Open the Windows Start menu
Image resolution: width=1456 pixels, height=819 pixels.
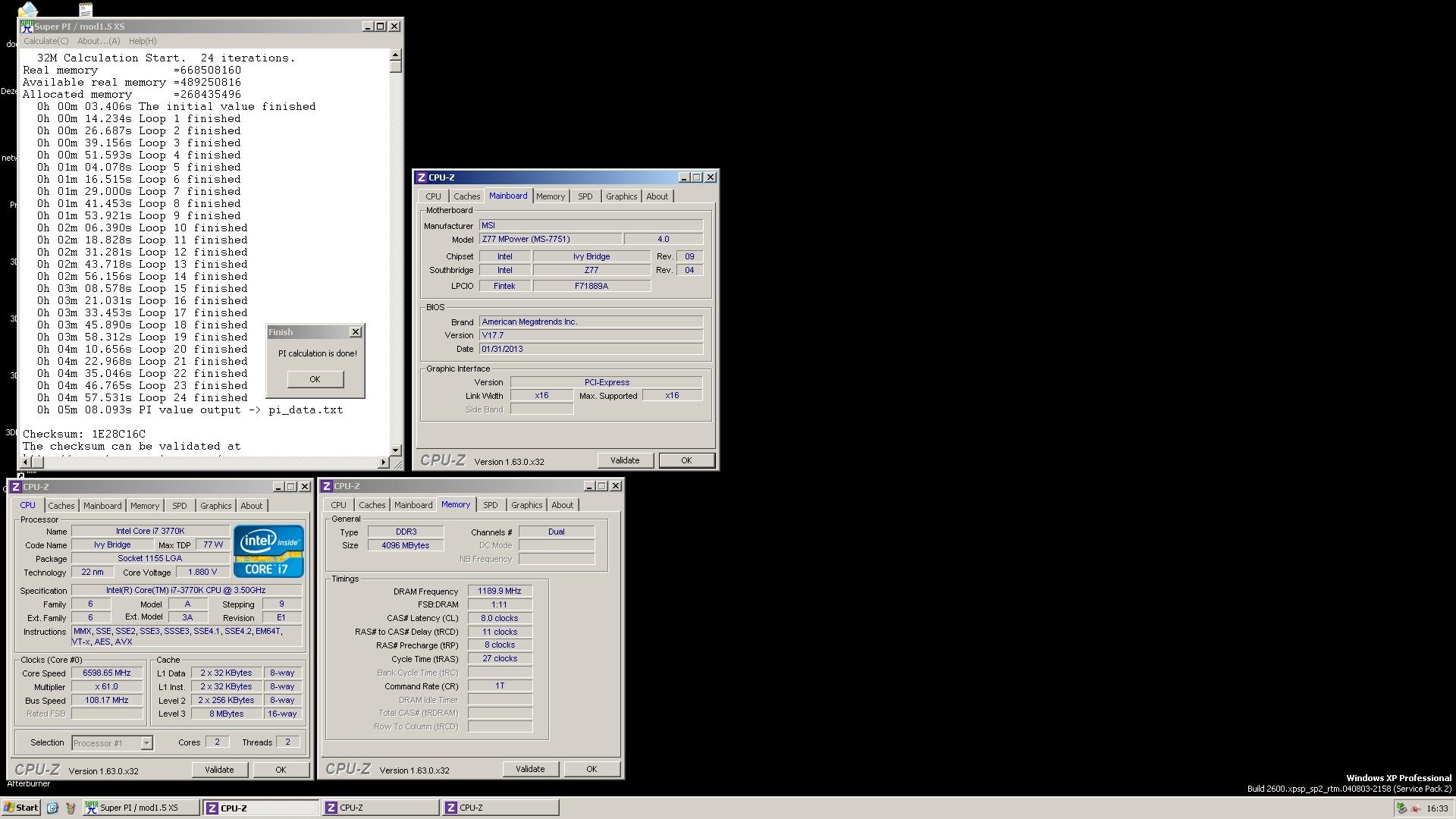click(x=20, y=808)
